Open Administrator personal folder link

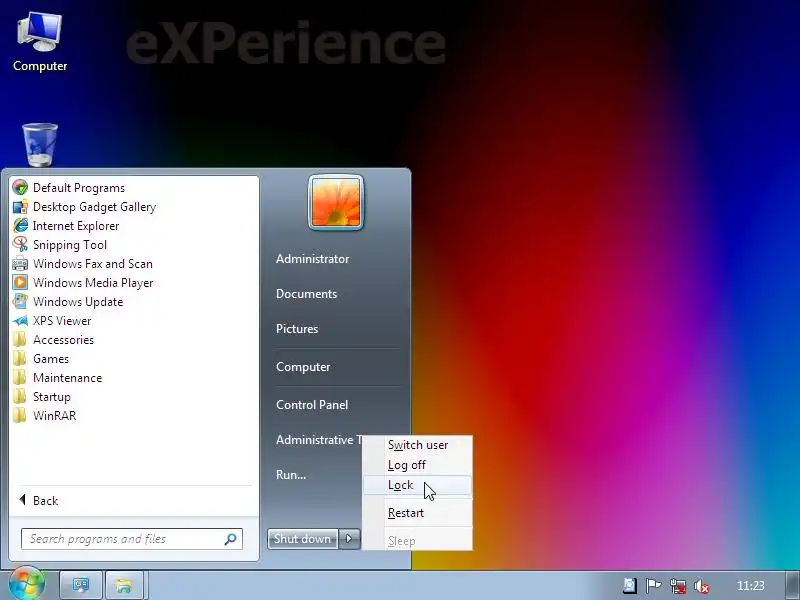coord(313,259)
